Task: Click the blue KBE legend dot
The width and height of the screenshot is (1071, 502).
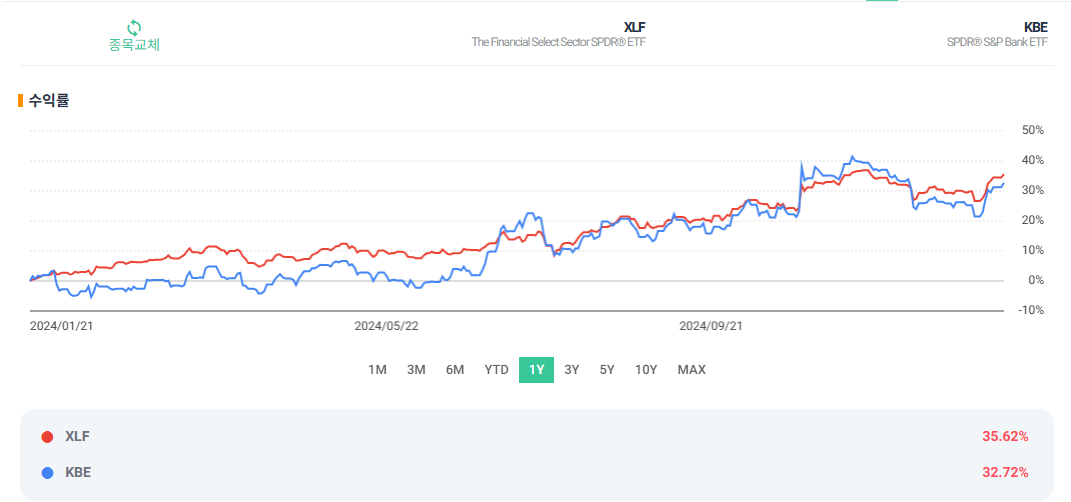Action: point(47,473)
